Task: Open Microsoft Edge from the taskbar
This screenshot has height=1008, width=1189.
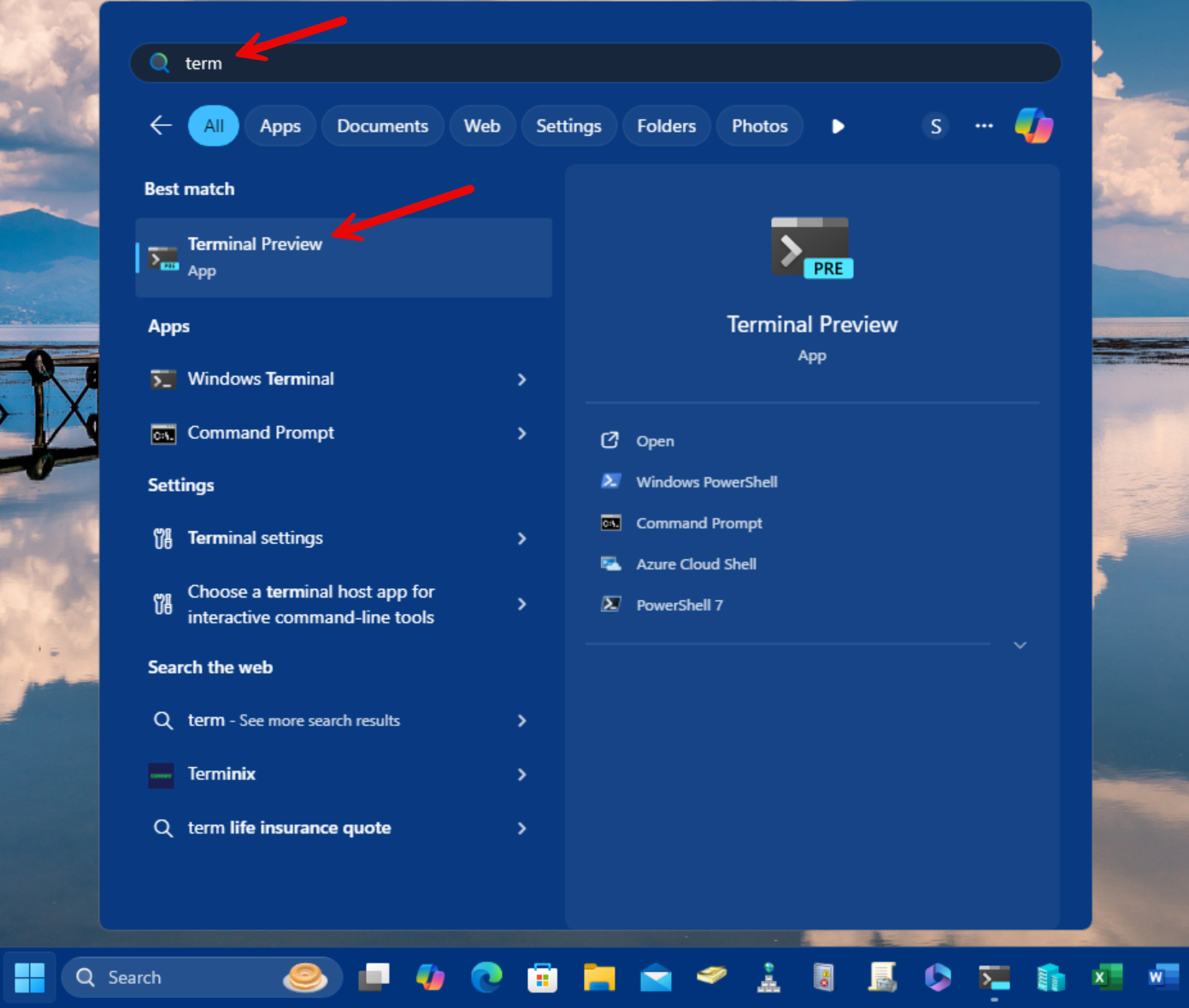Action: point(486,977)
